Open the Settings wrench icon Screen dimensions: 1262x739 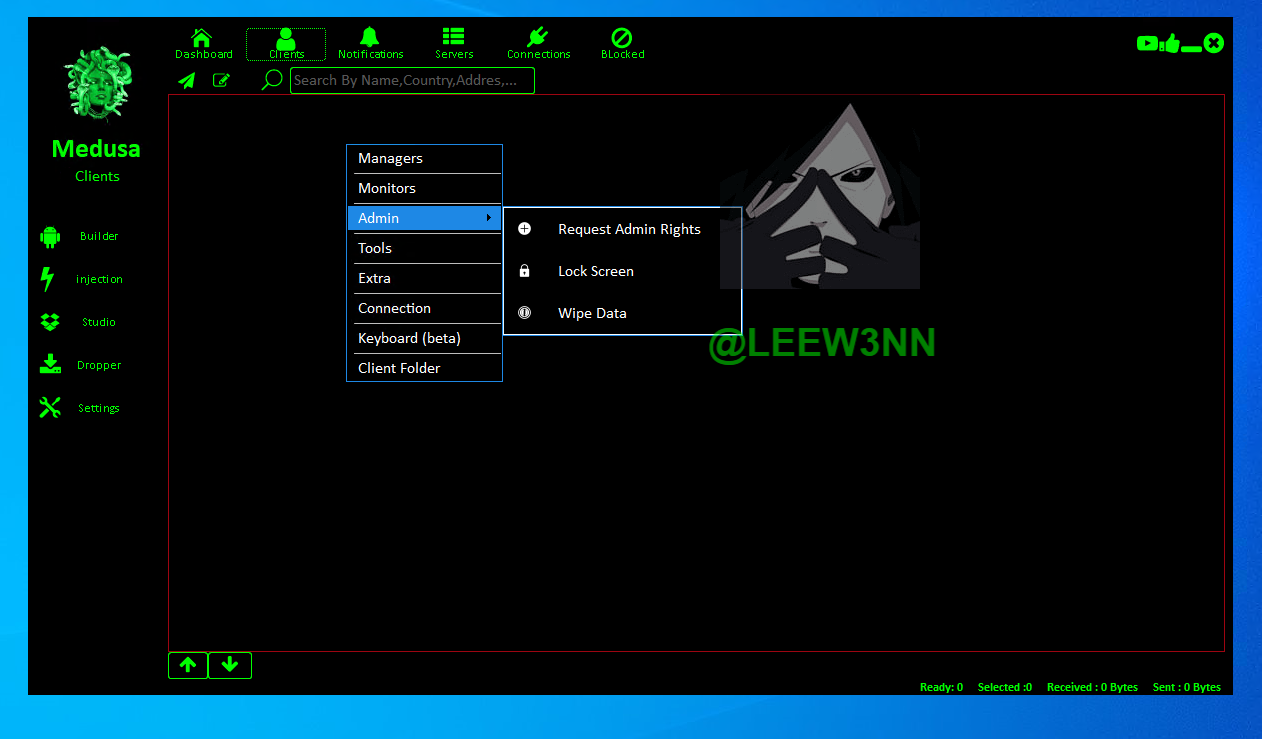tap(50, 408)
